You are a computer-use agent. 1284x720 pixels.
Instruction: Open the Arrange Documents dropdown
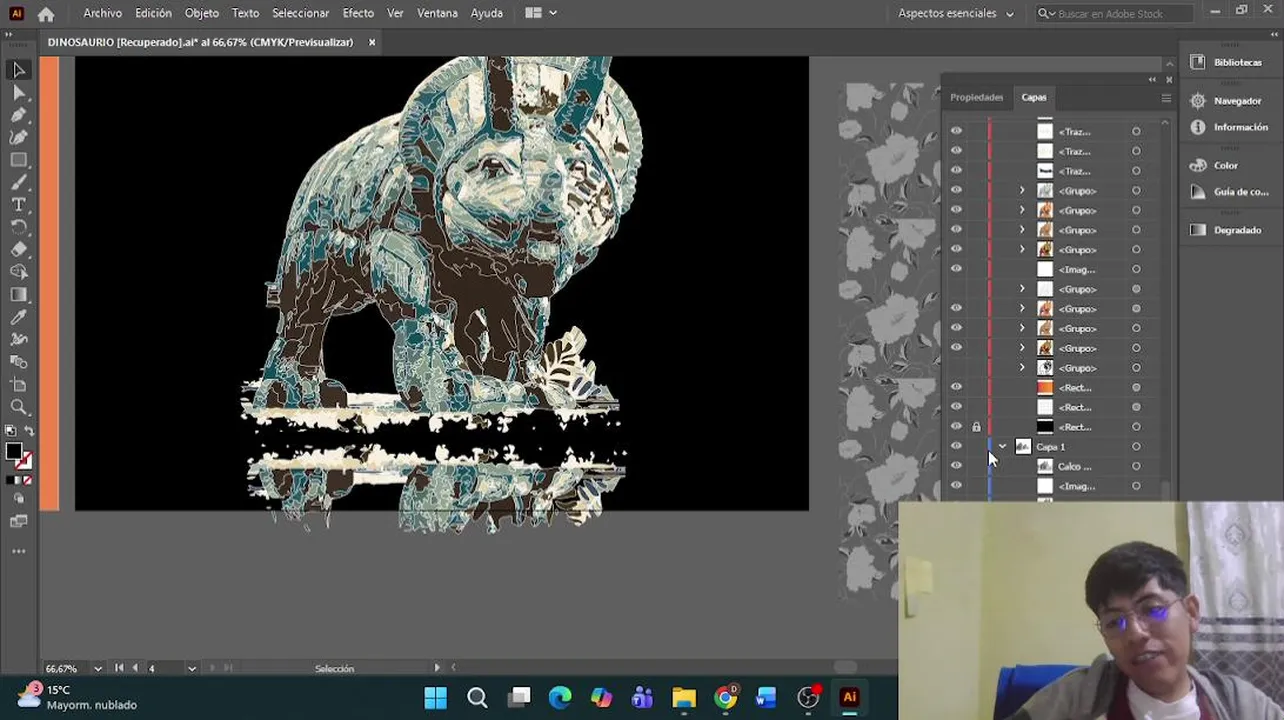(541, 13)
